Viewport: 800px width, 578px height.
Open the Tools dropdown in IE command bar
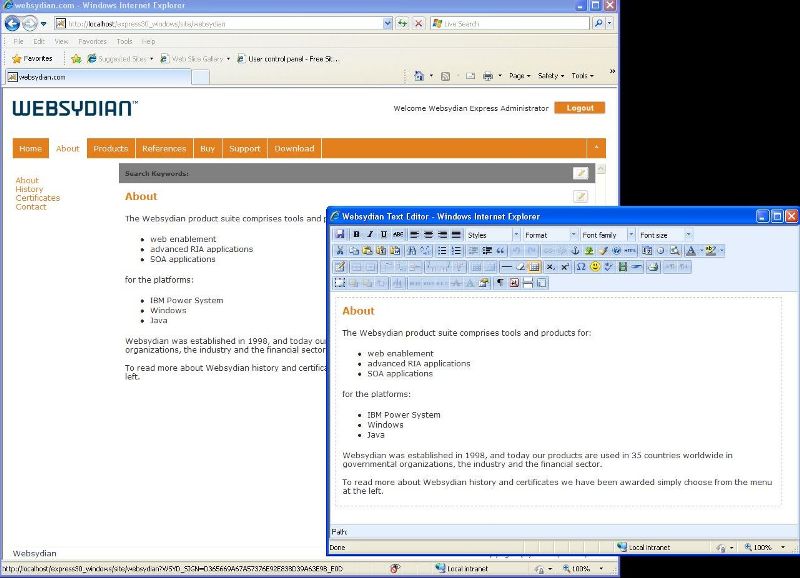click(582, 76)
